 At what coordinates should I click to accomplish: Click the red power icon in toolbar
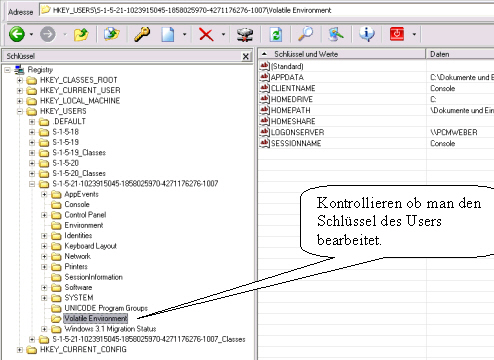pyautogui.click(x=397, y=34)
